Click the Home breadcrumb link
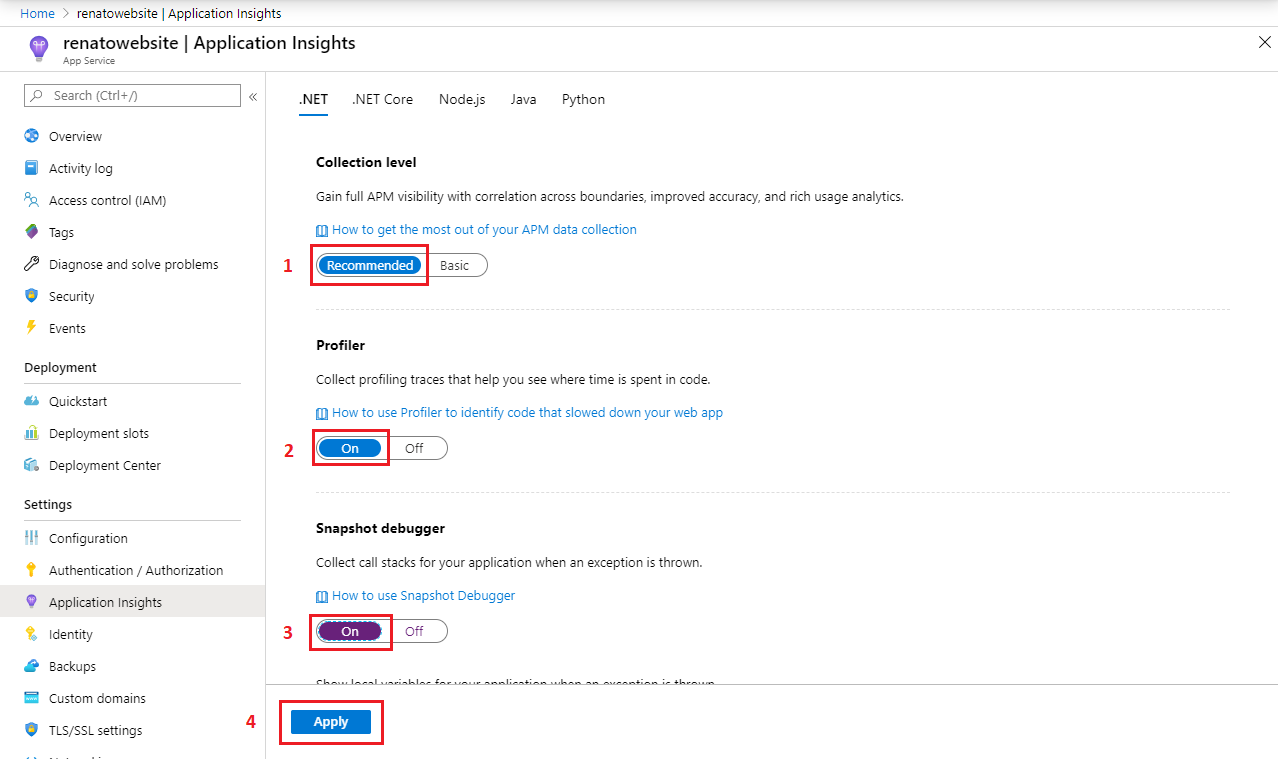This screenshot has width=1278, height=759. [37, 13]
